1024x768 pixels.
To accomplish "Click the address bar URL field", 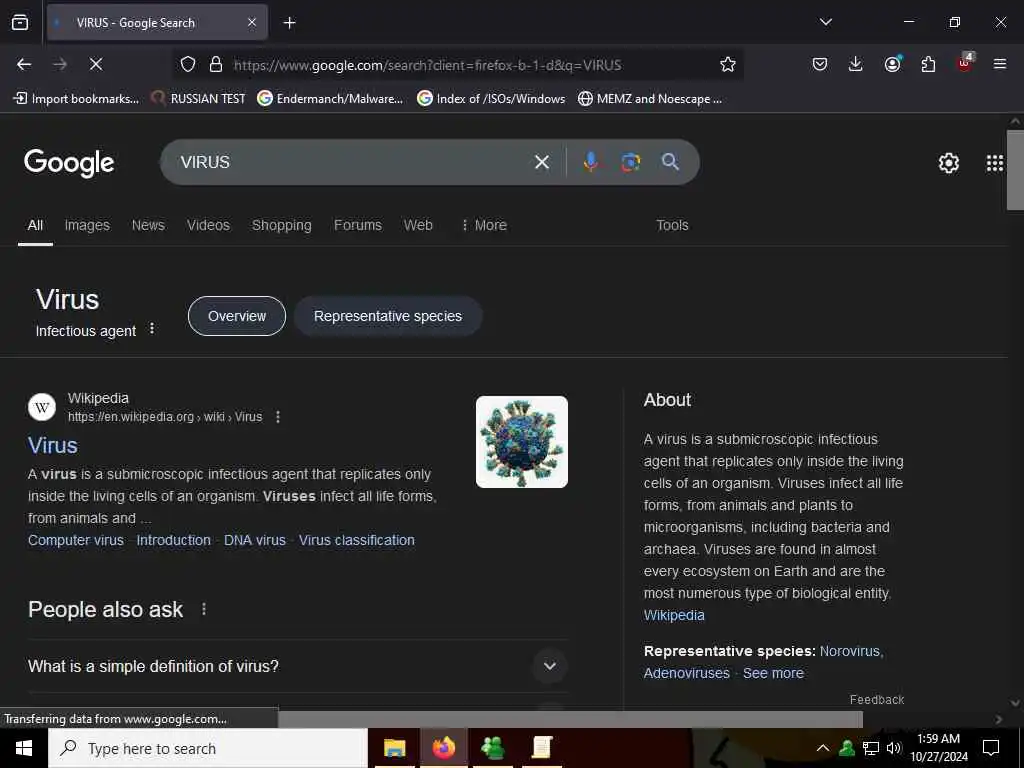I will click(x=457, y=65).
